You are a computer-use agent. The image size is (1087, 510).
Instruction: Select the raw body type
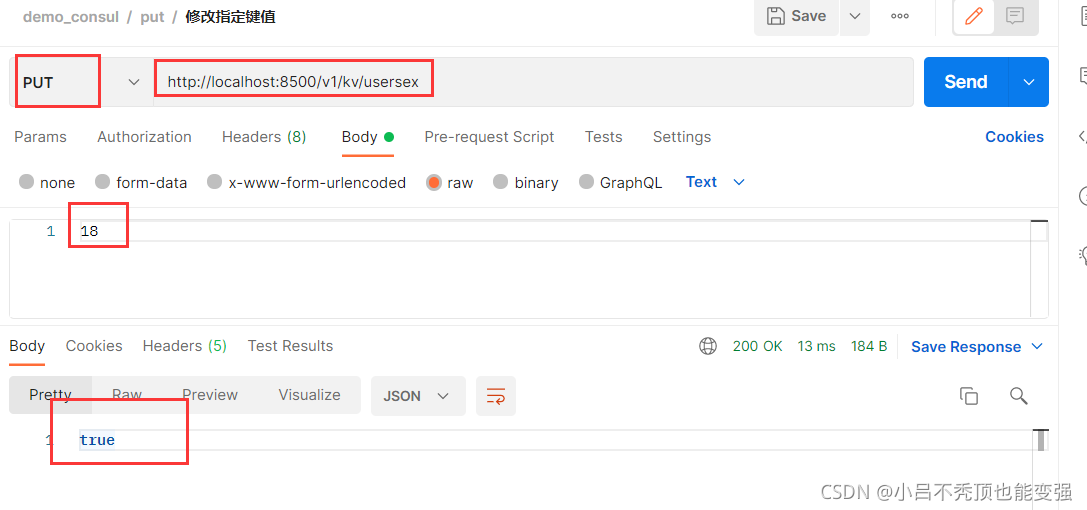point(450,182)
